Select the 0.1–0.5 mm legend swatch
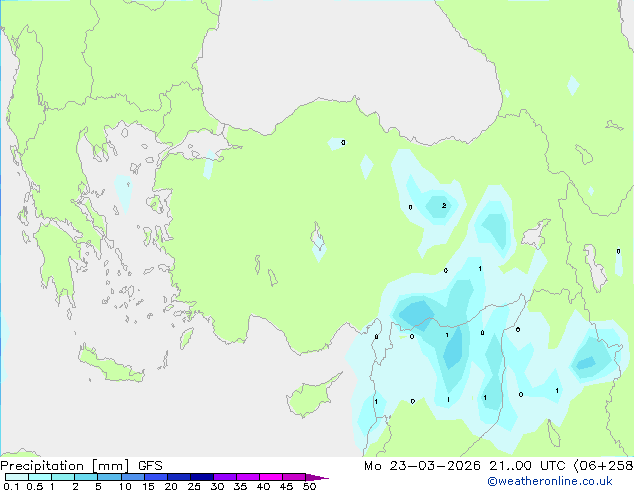Image resolution: width=634 pixels, height=490 pixels. [x=17, y=477]
